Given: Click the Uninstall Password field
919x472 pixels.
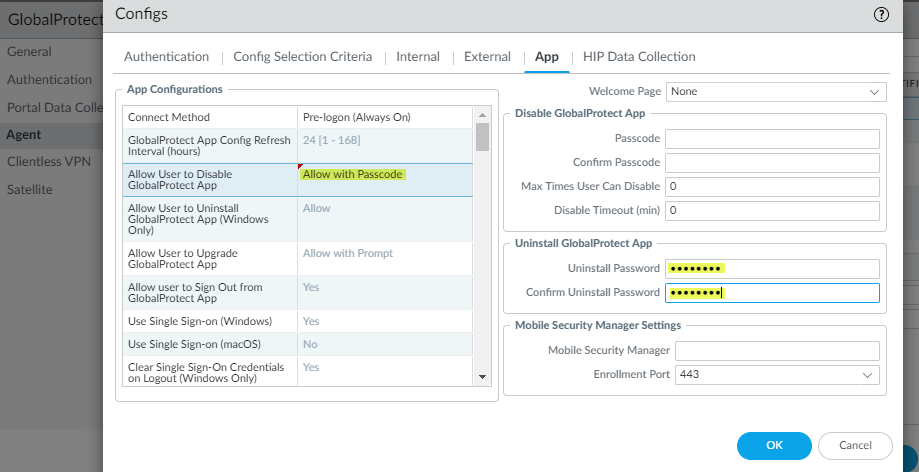Looking at the screenshot, I should (x=771, y=269).
